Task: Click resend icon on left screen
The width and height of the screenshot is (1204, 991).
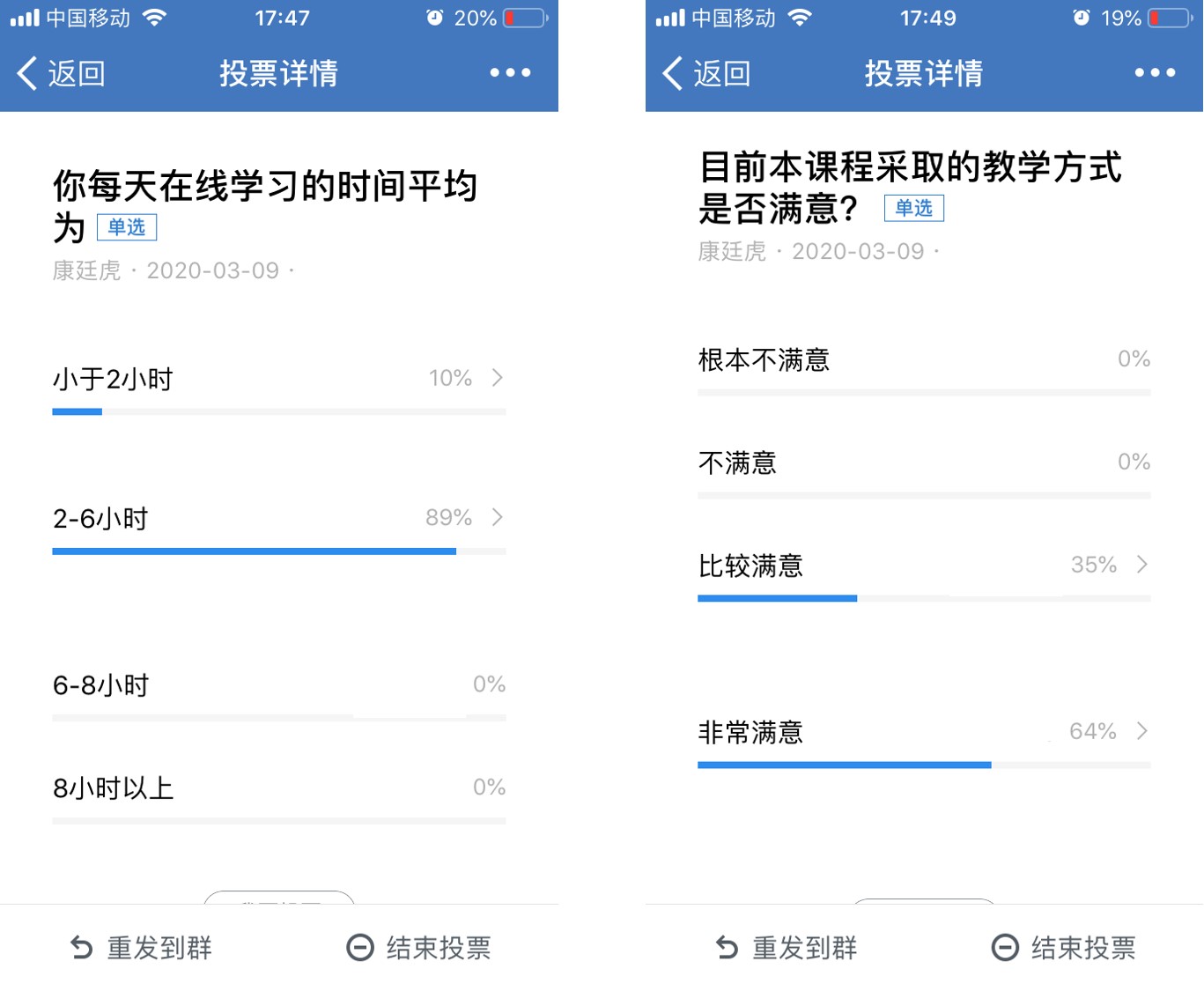Action: tap(81, 948)
